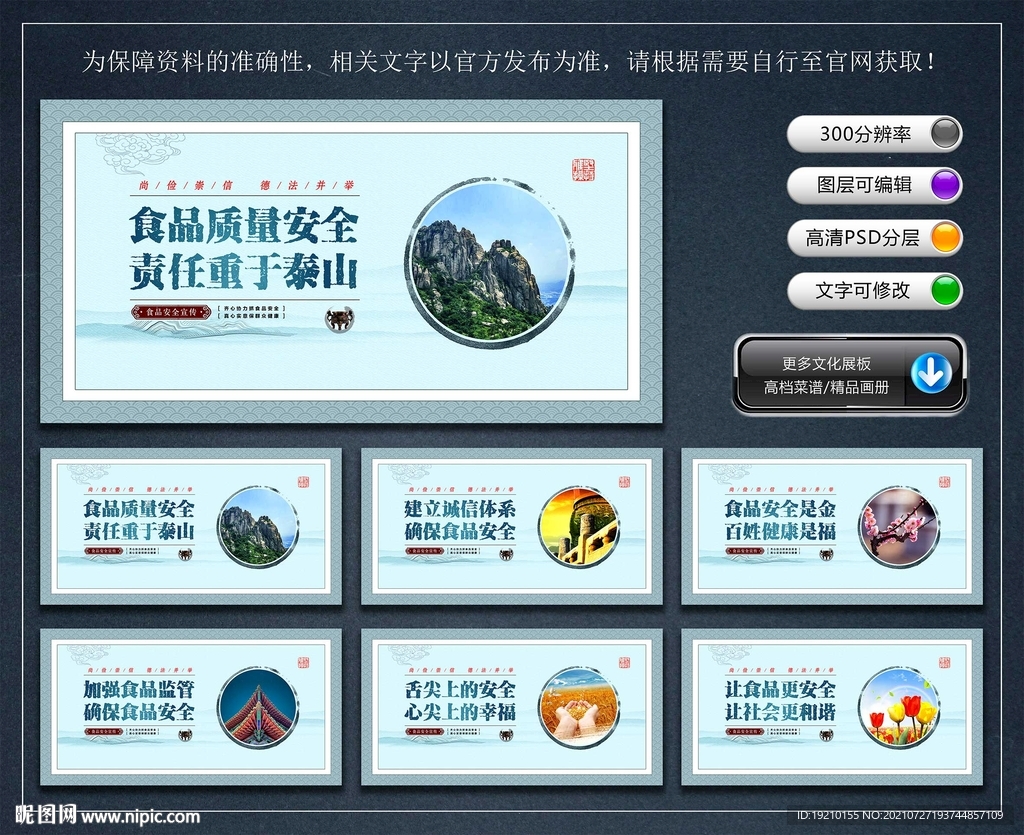Click the plum blossom circle image
This screenshot has width=1024, height=835.
tap(899, 526)
